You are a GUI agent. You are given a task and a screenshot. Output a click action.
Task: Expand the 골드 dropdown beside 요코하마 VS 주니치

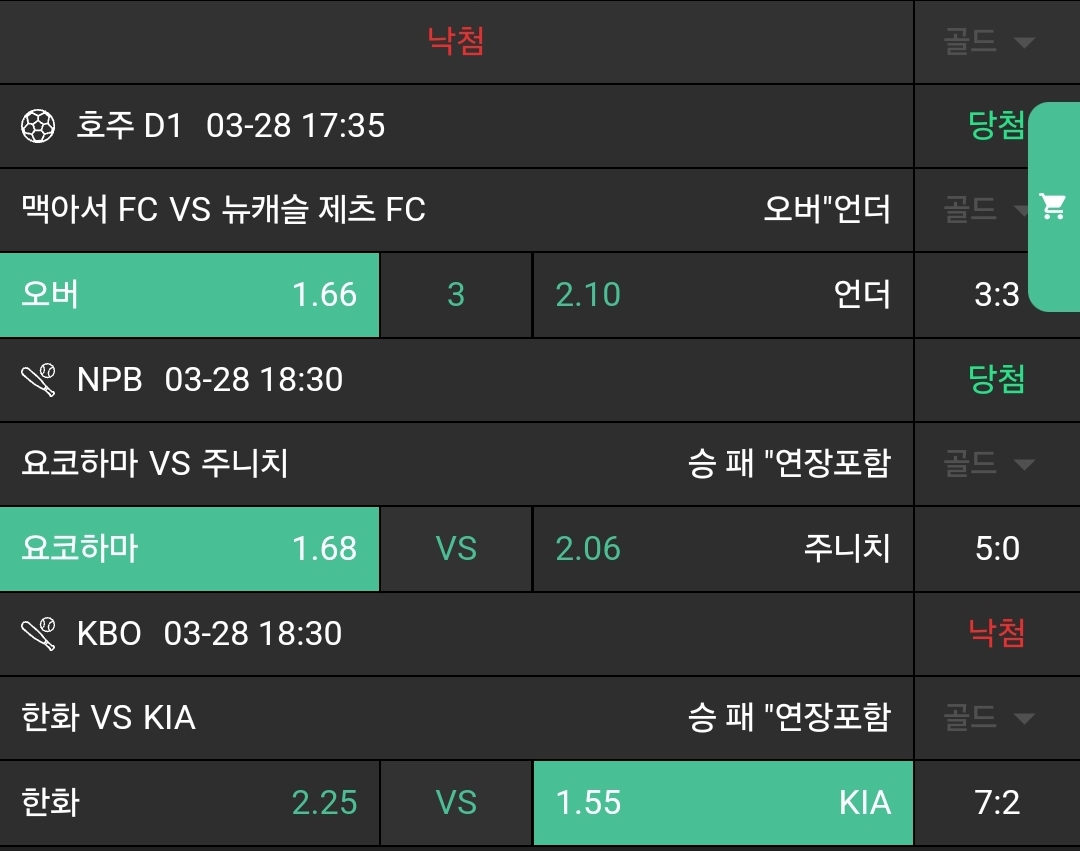[988, 464]
